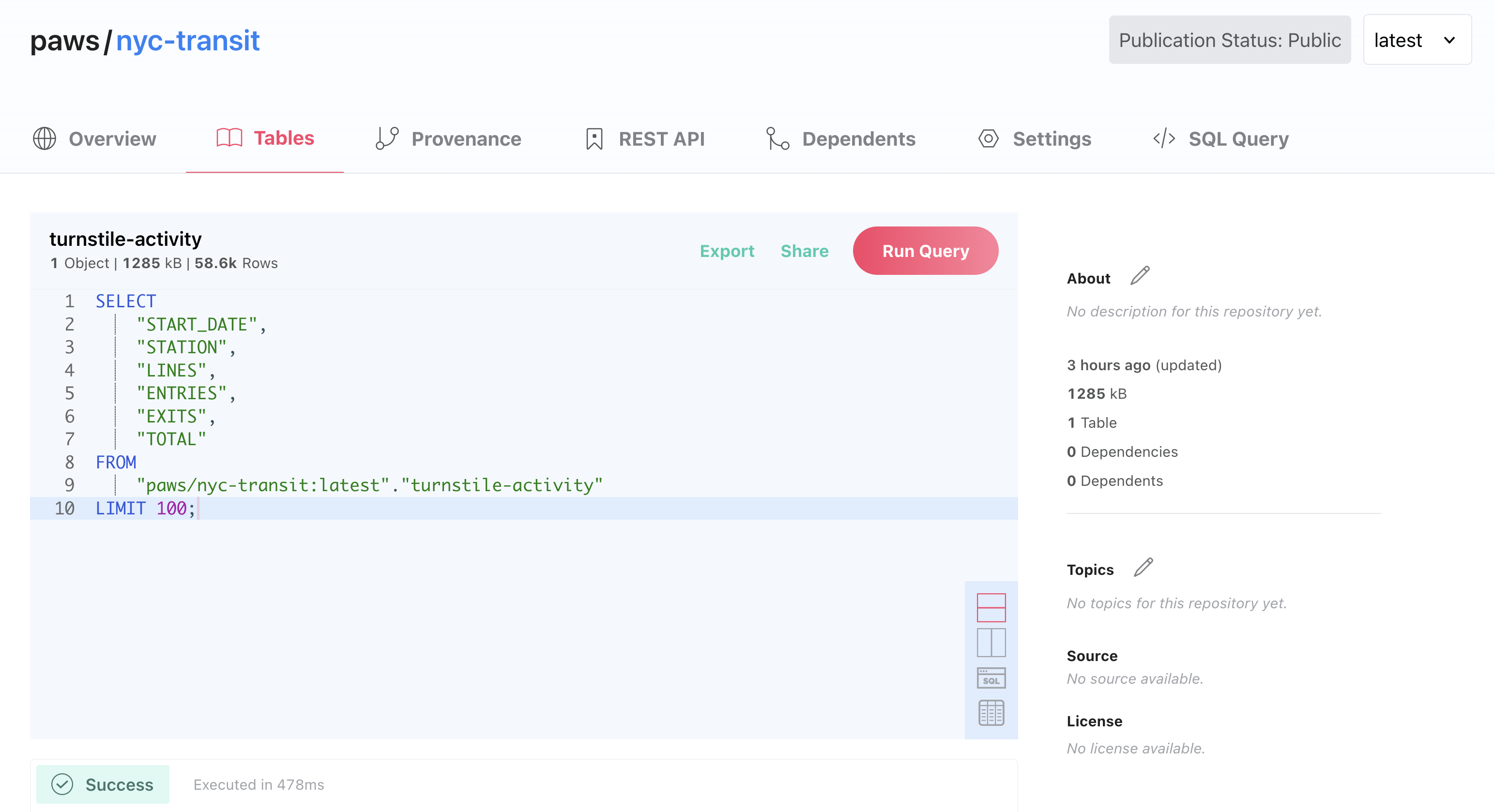
Task: Go to the Provenance tab
Action: (448, 138)
